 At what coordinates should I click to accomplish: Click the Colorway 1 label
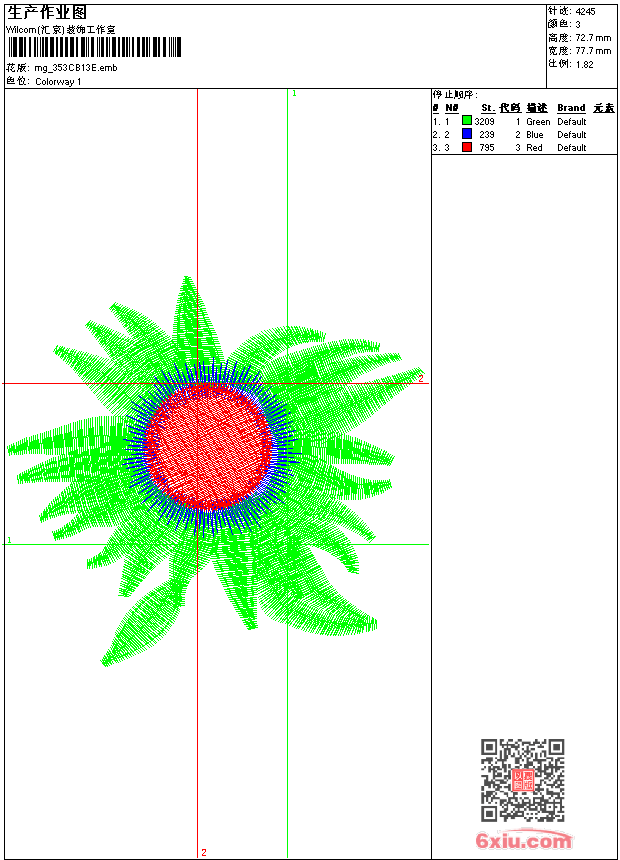pyautogui.click(x=58, y=81)
